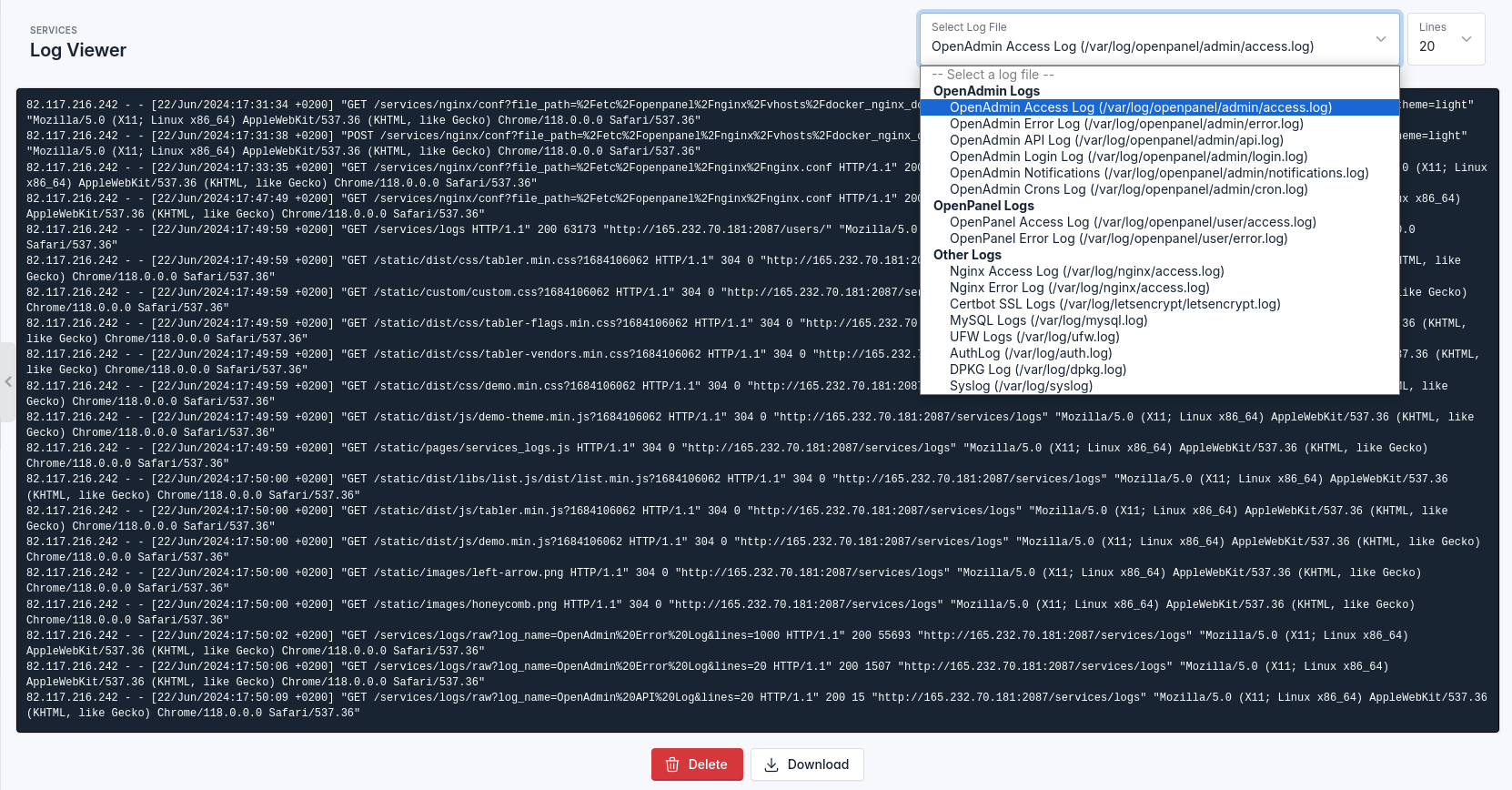The image size is (1512, 790).
Task: Pick MySQL Logs from list
Action: coord(1048,320)
